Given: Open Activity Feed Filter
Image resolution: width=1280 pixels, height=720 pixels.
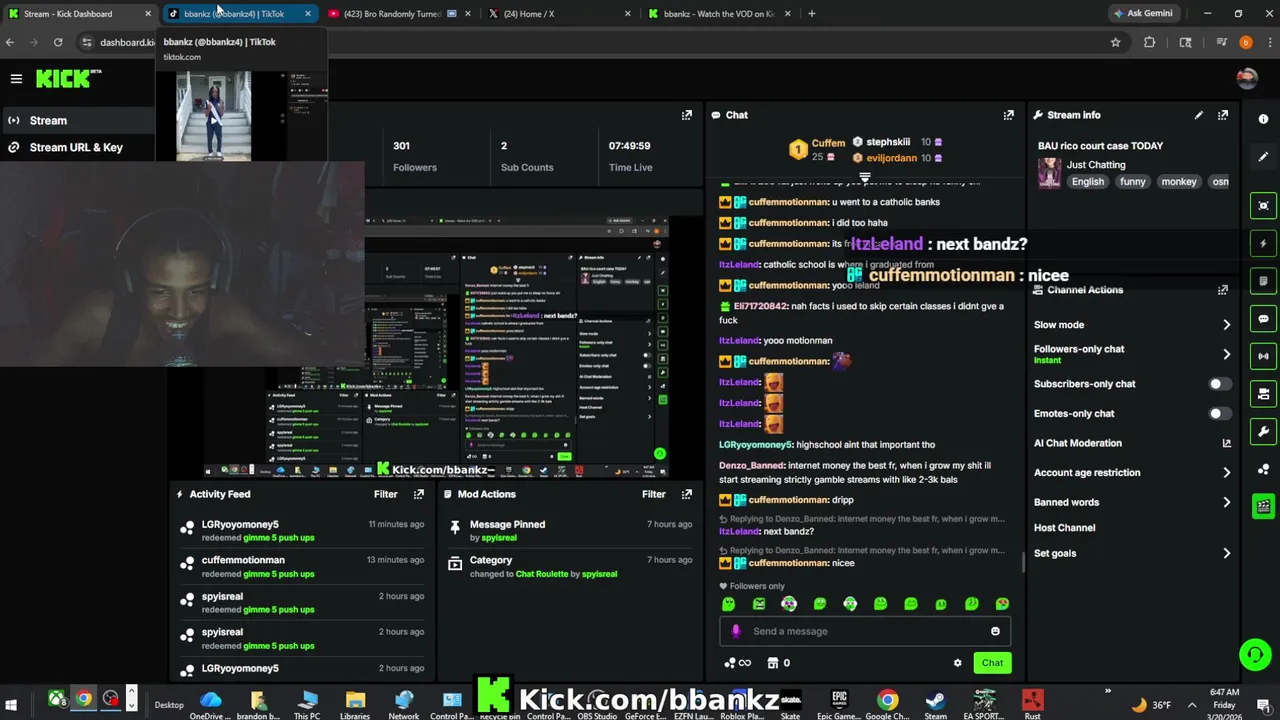Looking at the screenshot, I should (385, 494).
